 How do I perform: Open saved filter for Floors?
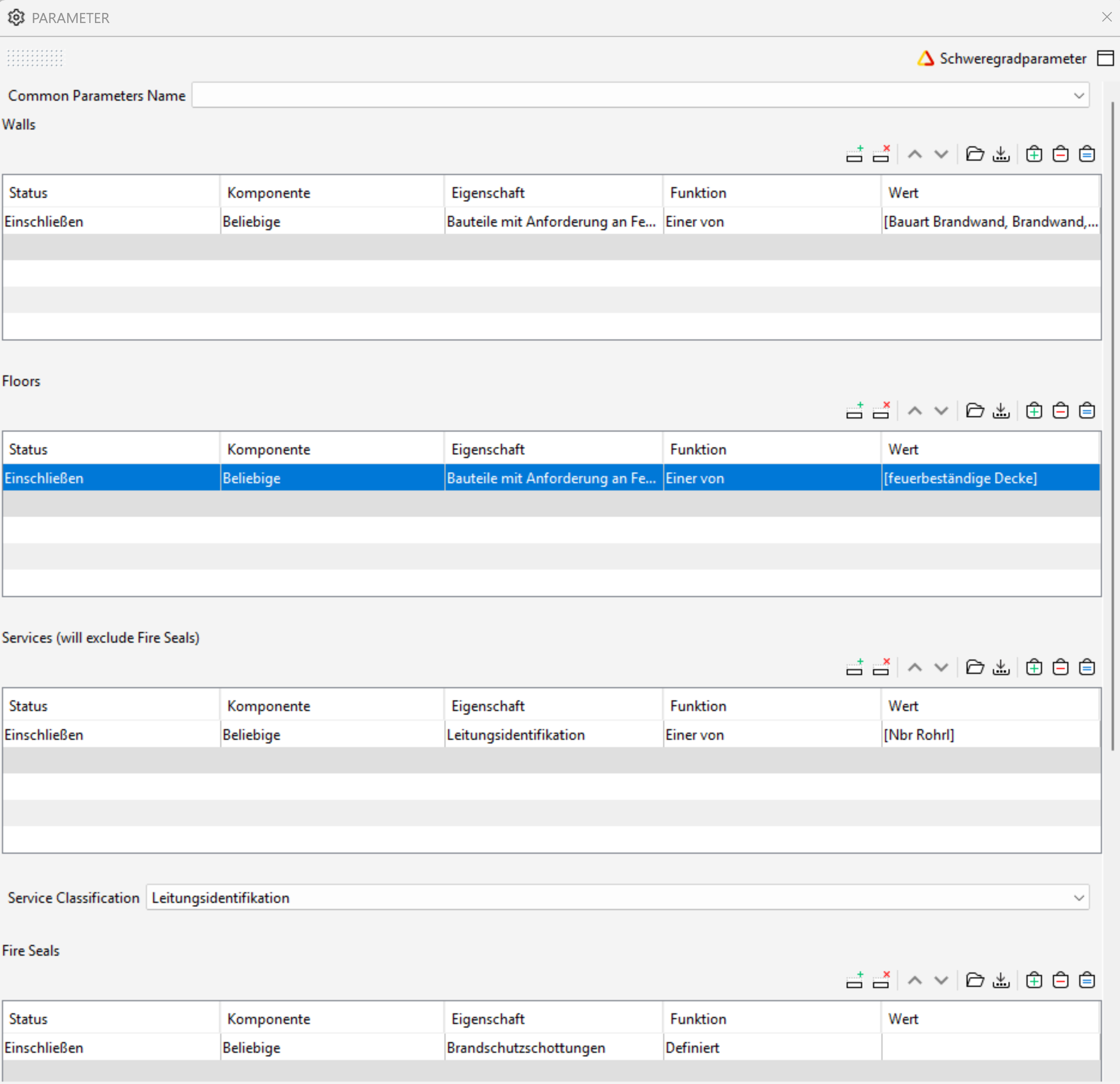[975, 411]
